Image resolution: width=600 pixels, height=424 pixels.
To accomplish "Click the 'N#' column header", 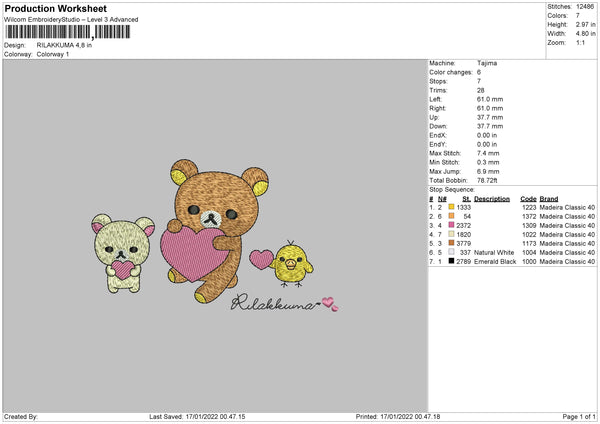I will coord(442,199).
